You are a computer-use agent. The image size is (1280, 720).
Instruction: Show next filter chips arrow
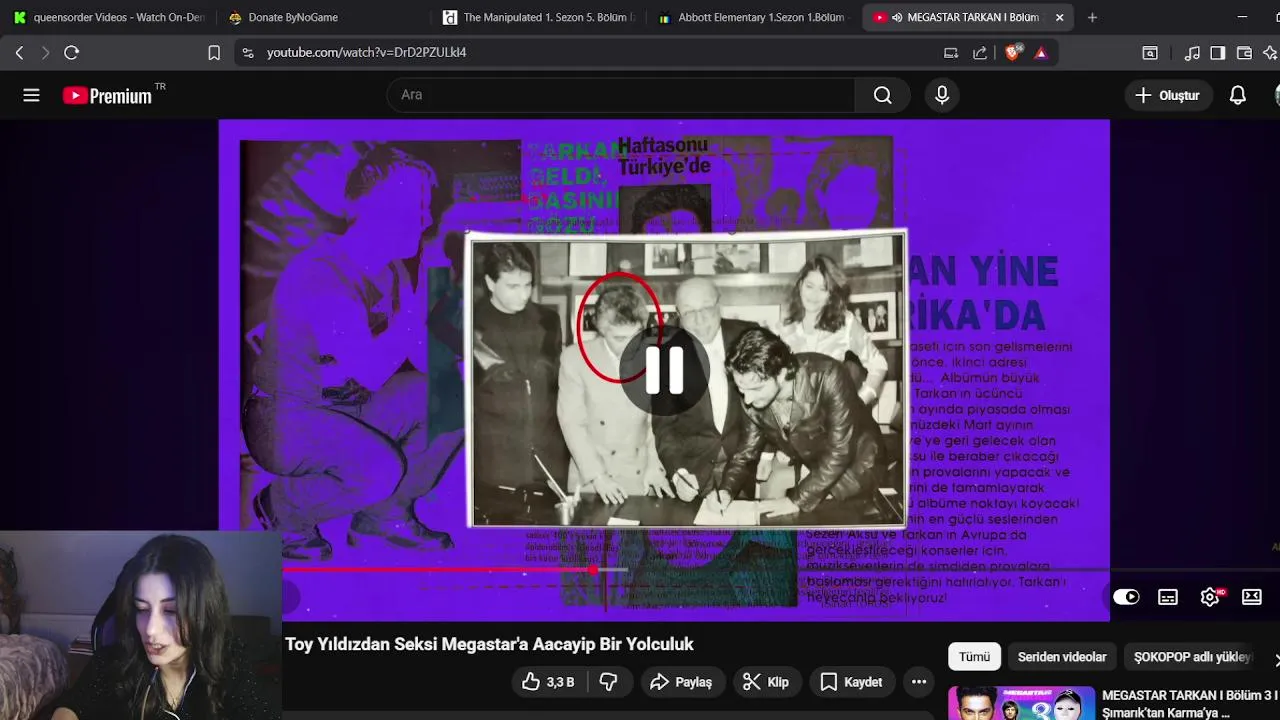click(x=1275, y=659)
